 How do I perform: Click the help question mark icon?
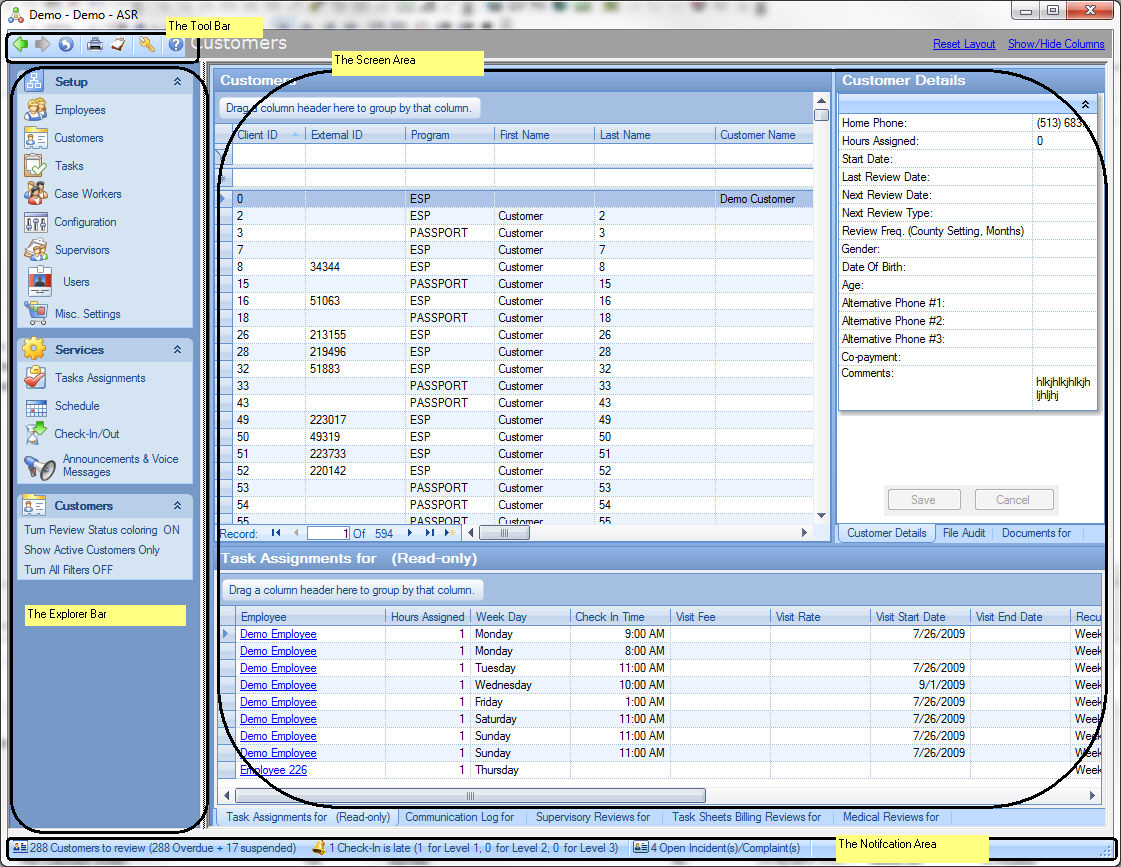(176, 44)
